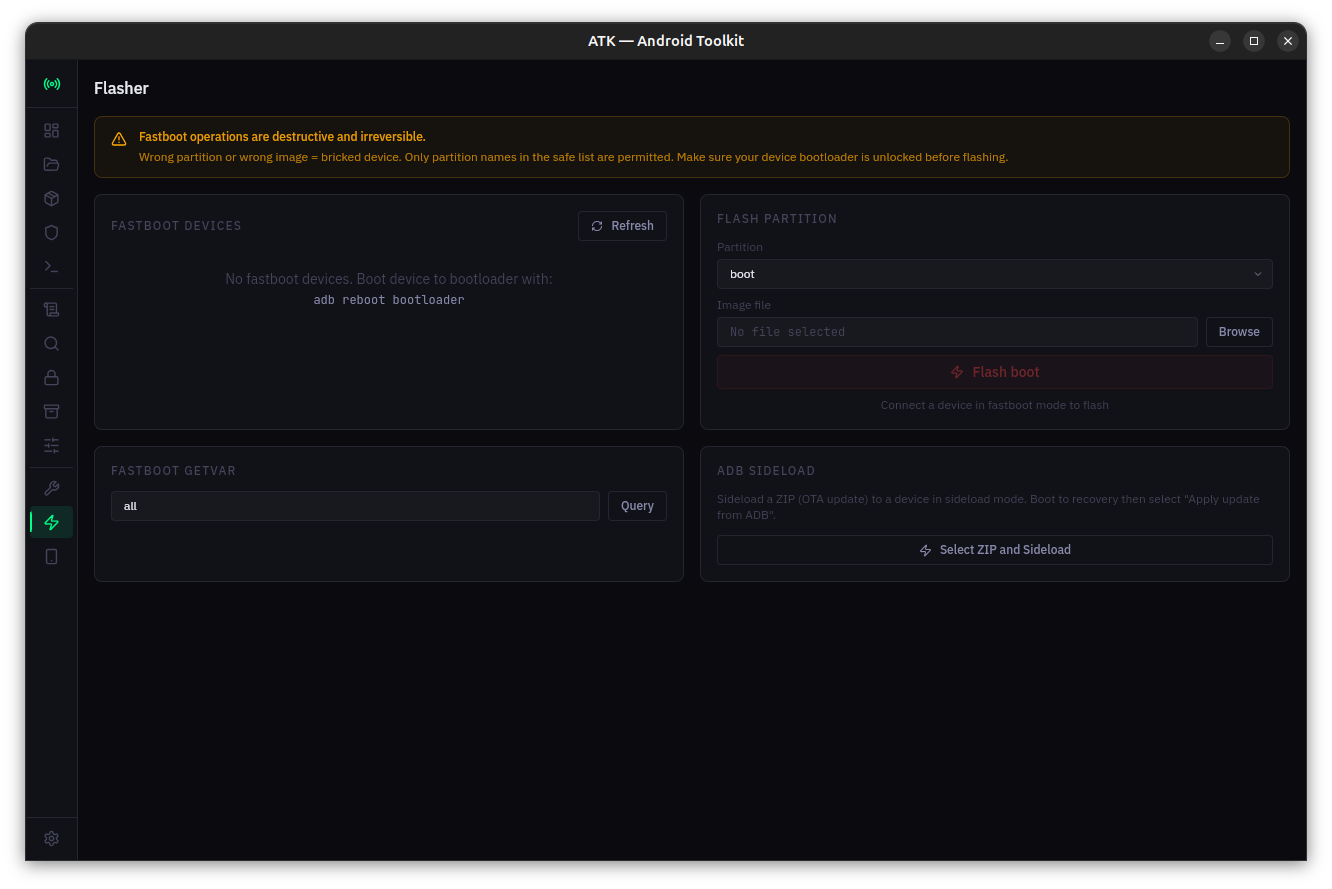The image size is (1332, 889).
Task: Click the FLASH PARTITION section label
Action: coord(777,219)
